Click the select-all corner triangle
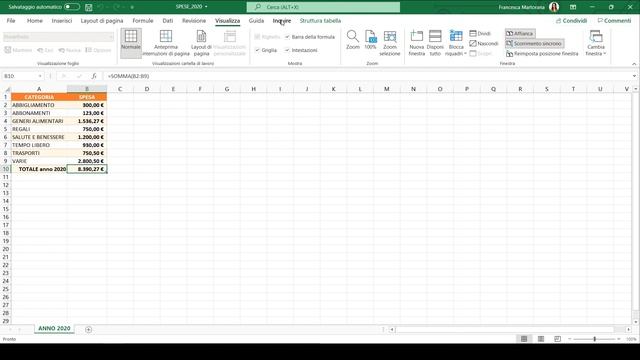This screenshot has height=360, width=640. click(x=7, y=89)
